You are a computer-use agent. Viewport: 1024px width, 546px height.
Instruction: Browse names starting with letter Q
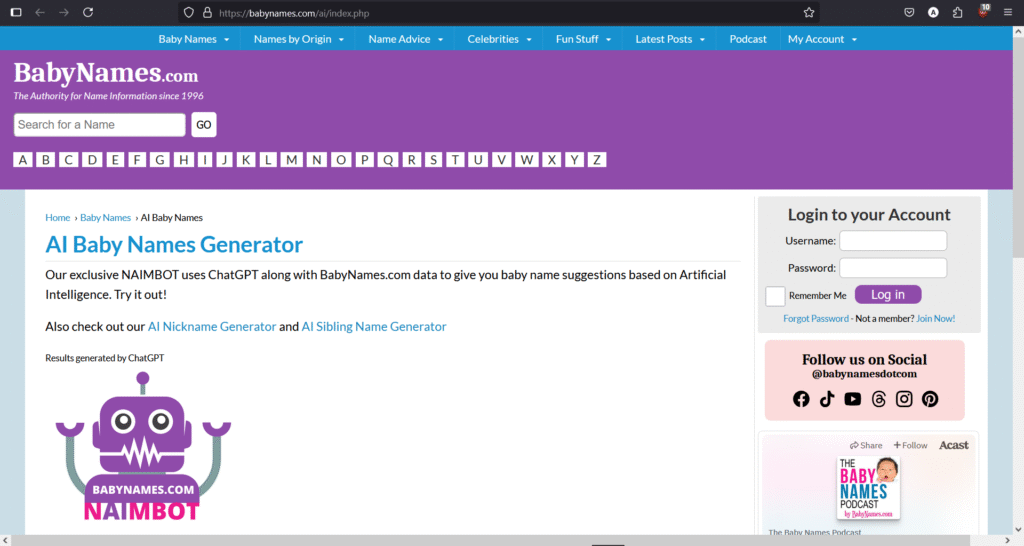point(388,160)
